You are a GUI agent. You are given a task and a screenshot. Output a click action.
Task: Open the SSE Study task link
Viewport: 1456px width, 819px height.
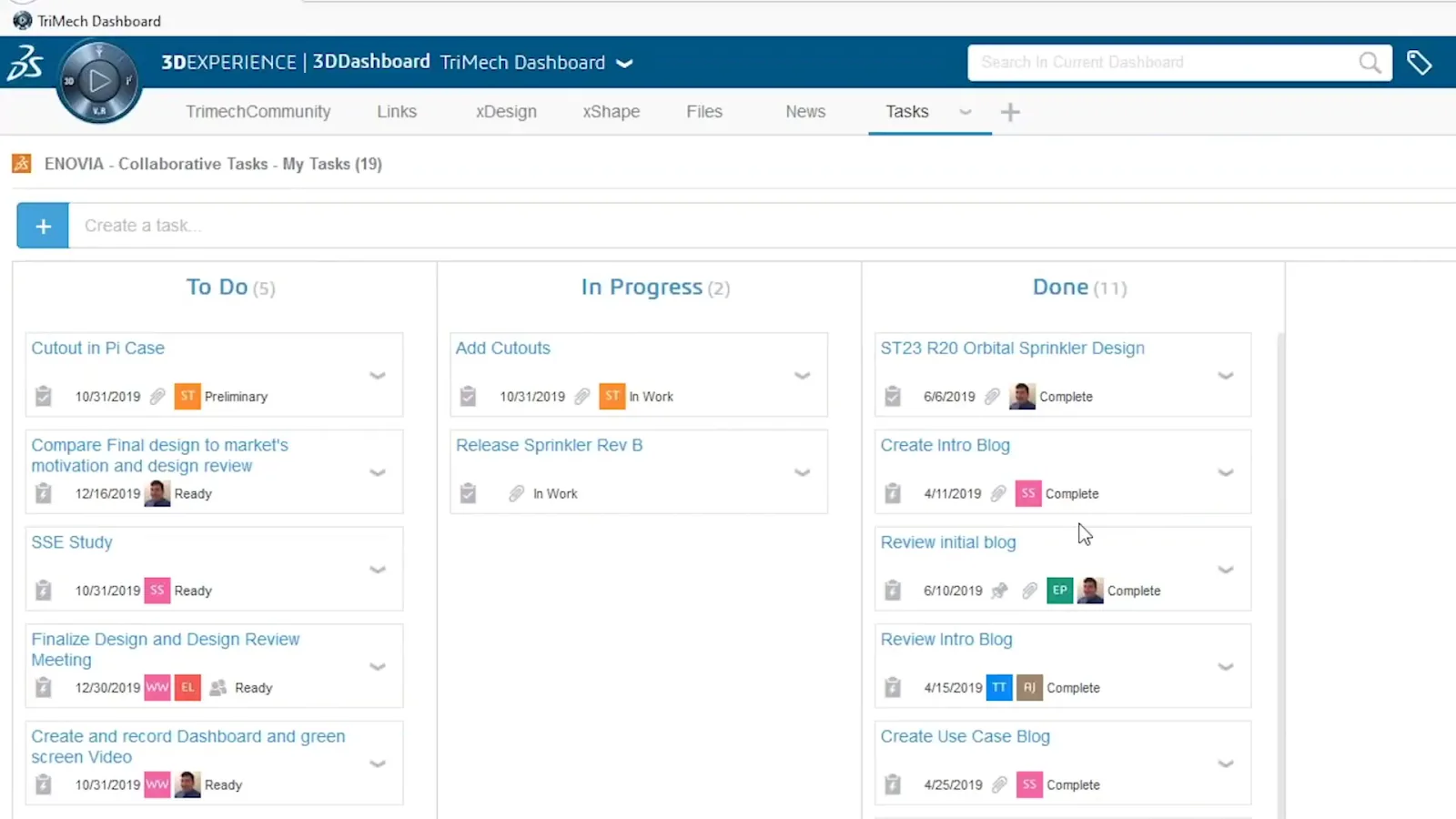pyautogui.click(x=72, y=542)
